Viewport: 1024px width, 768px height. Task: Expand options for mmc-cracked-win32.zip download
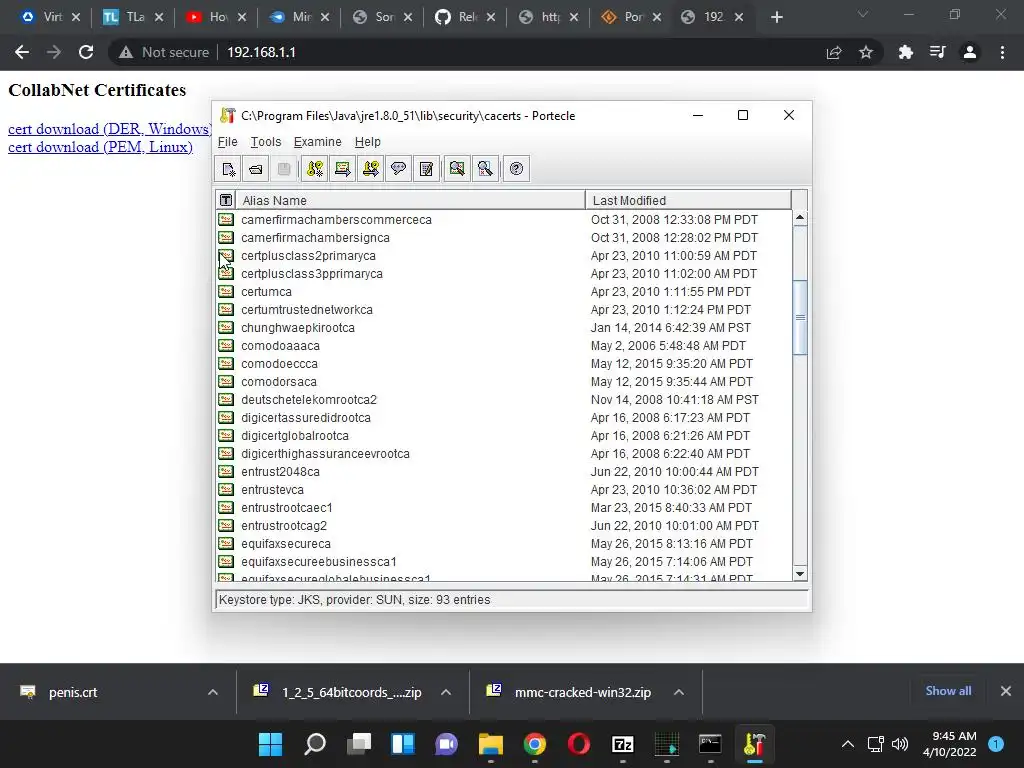click(679, 692)
